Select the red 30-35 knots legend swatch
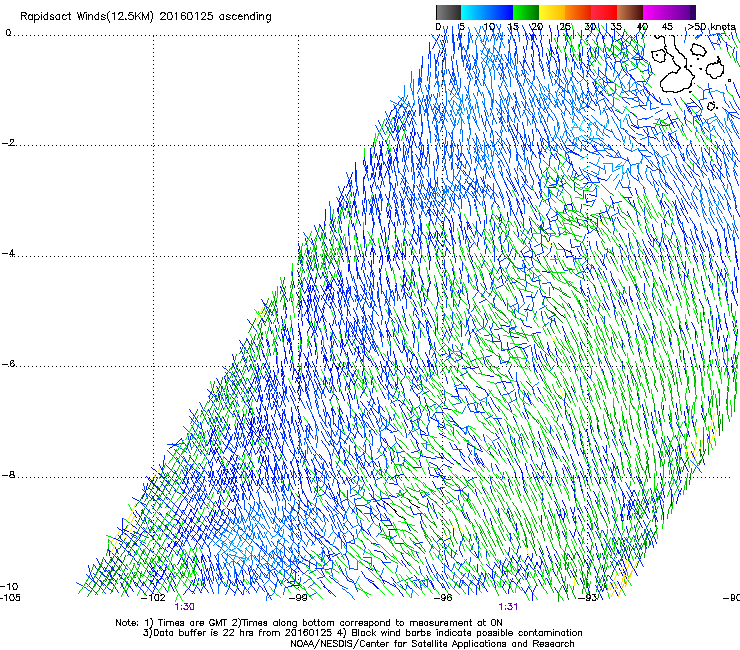740x650 pixels. click(x=604, y=12)
